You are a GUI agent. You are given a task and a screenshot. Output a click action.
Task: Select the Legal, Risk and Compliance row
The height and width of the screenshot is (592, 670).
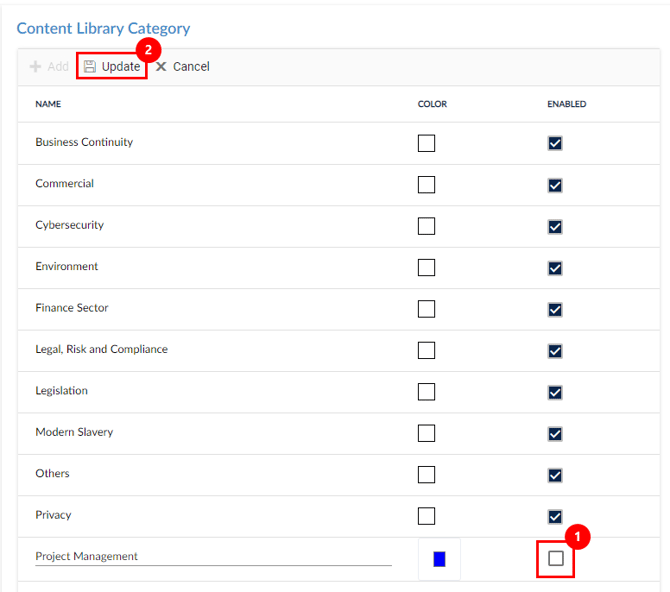click(101, 350)
